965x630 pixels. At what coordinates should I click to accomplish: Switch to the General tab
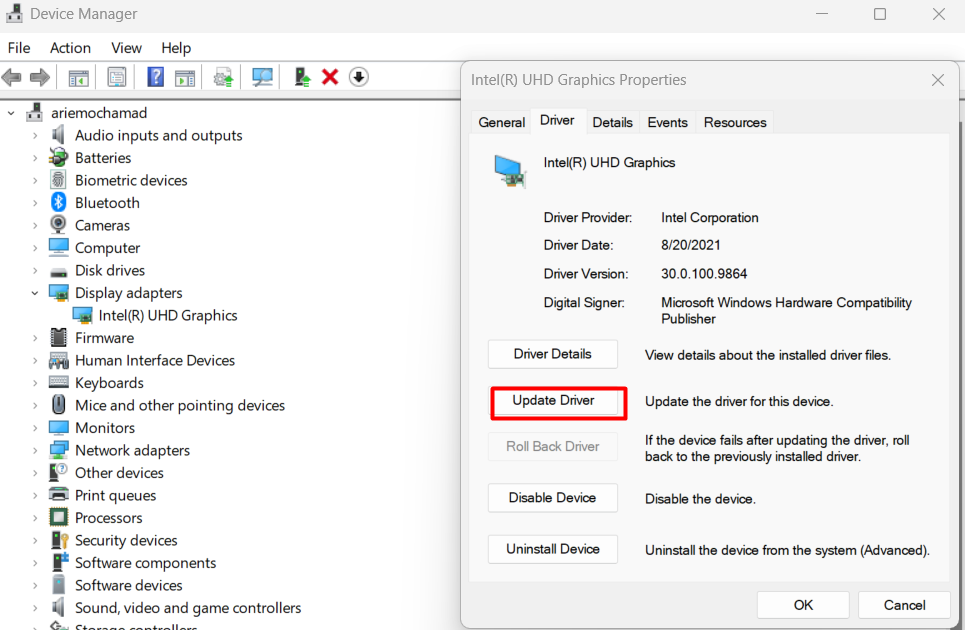tap(502, 122)
